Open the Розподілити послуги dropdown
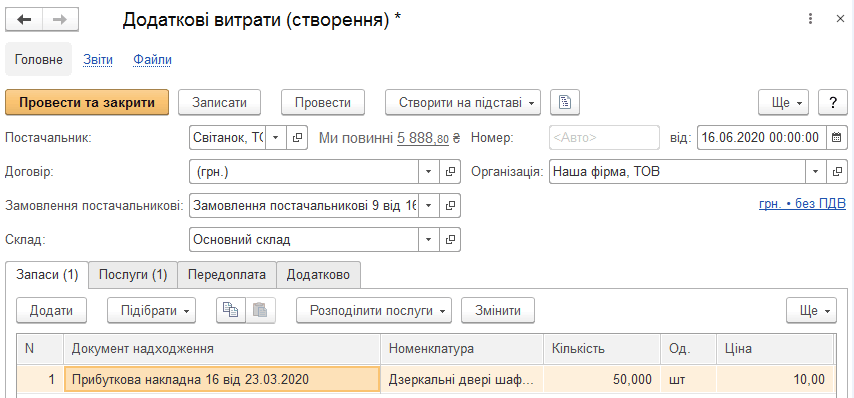Viewport: 854px width, 398px height. coord(374,310)
